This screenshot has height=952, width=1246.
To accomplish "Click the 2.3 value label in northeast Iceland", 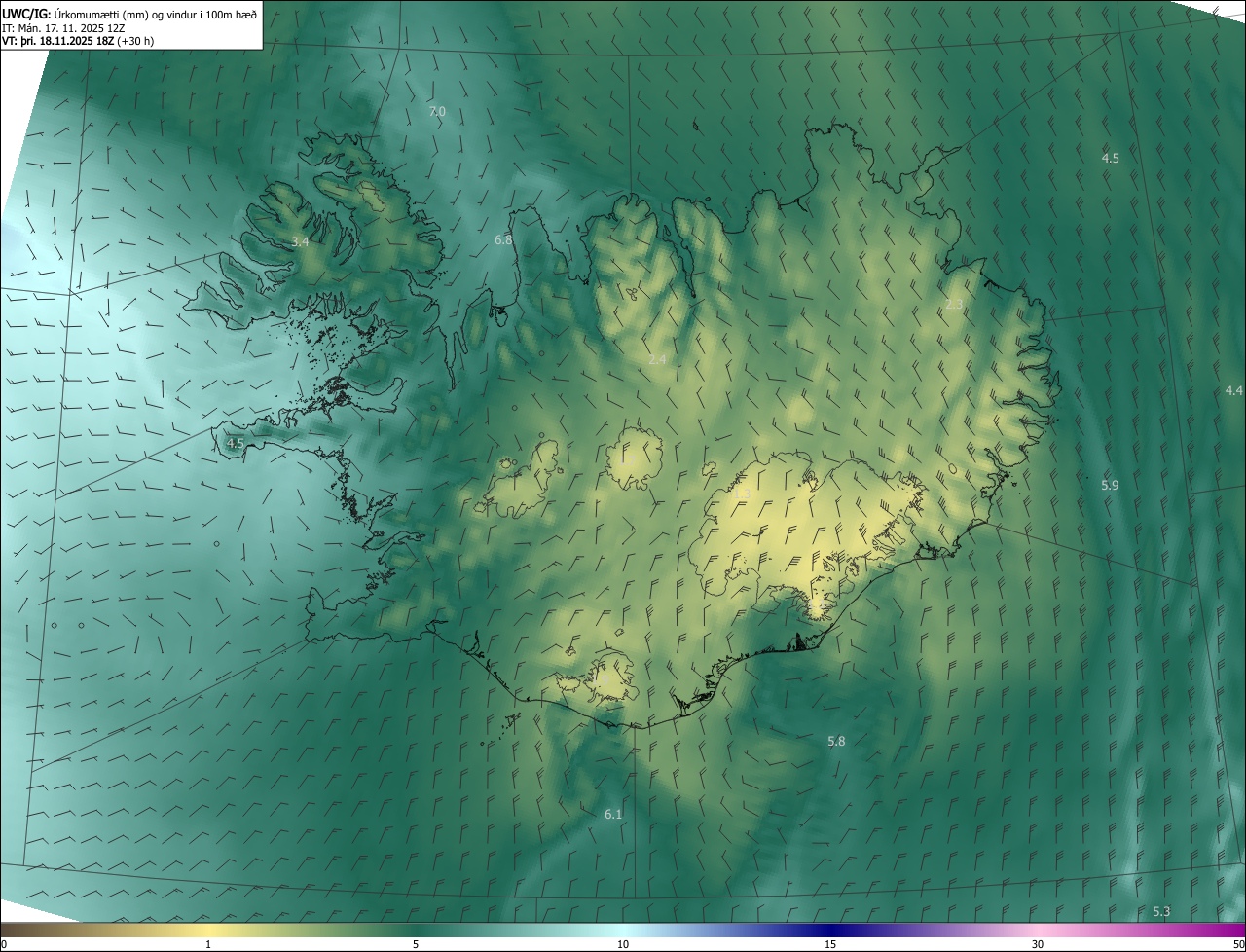I will [954, 305].
